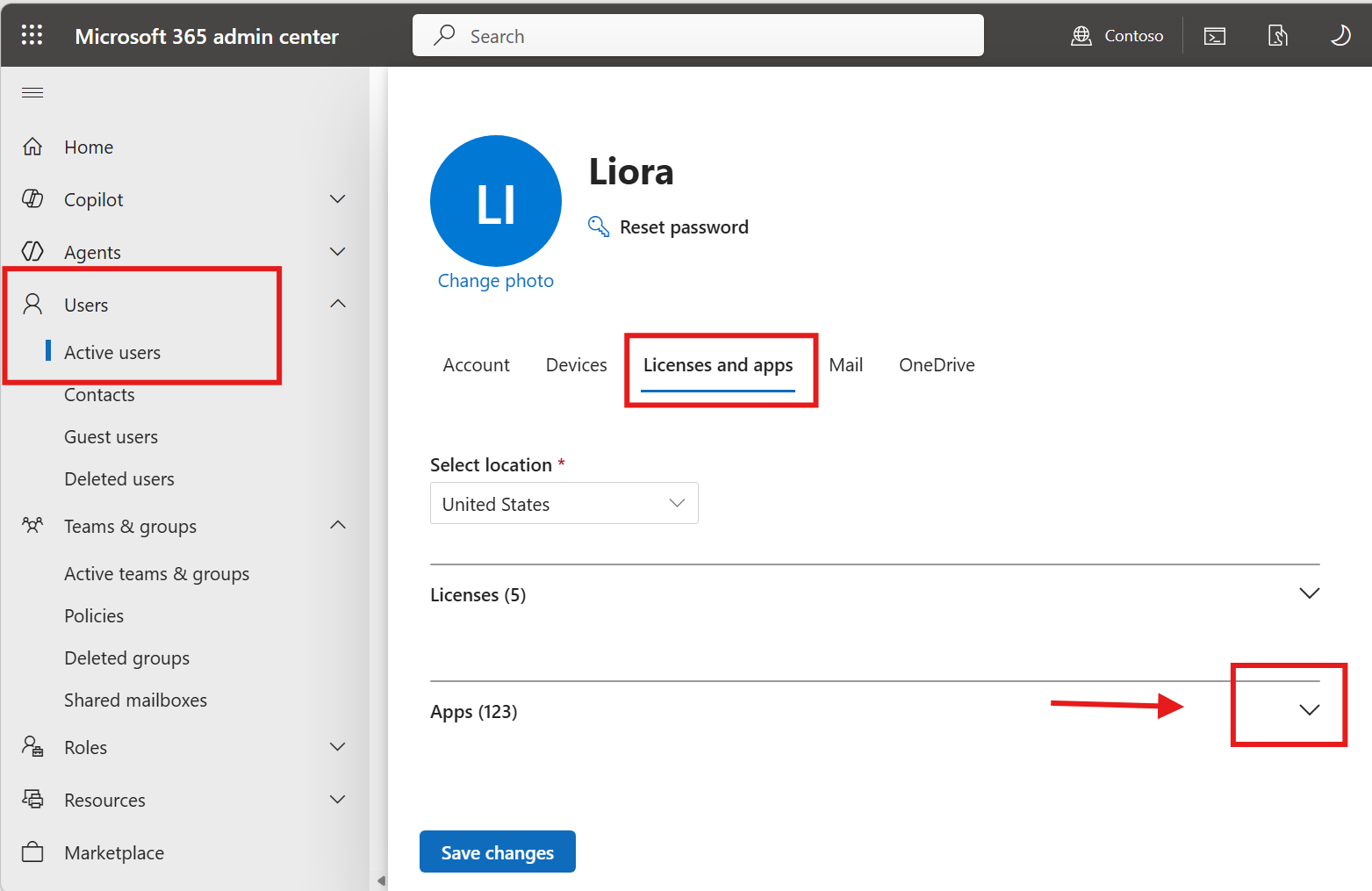Click the search magnifier icon
Viewport: 1372px width, 891px height.
coord(444,35)
